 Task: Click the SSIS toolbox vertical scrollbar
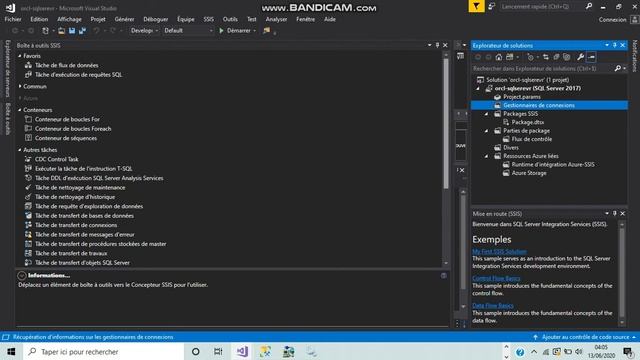click(446, 124)
